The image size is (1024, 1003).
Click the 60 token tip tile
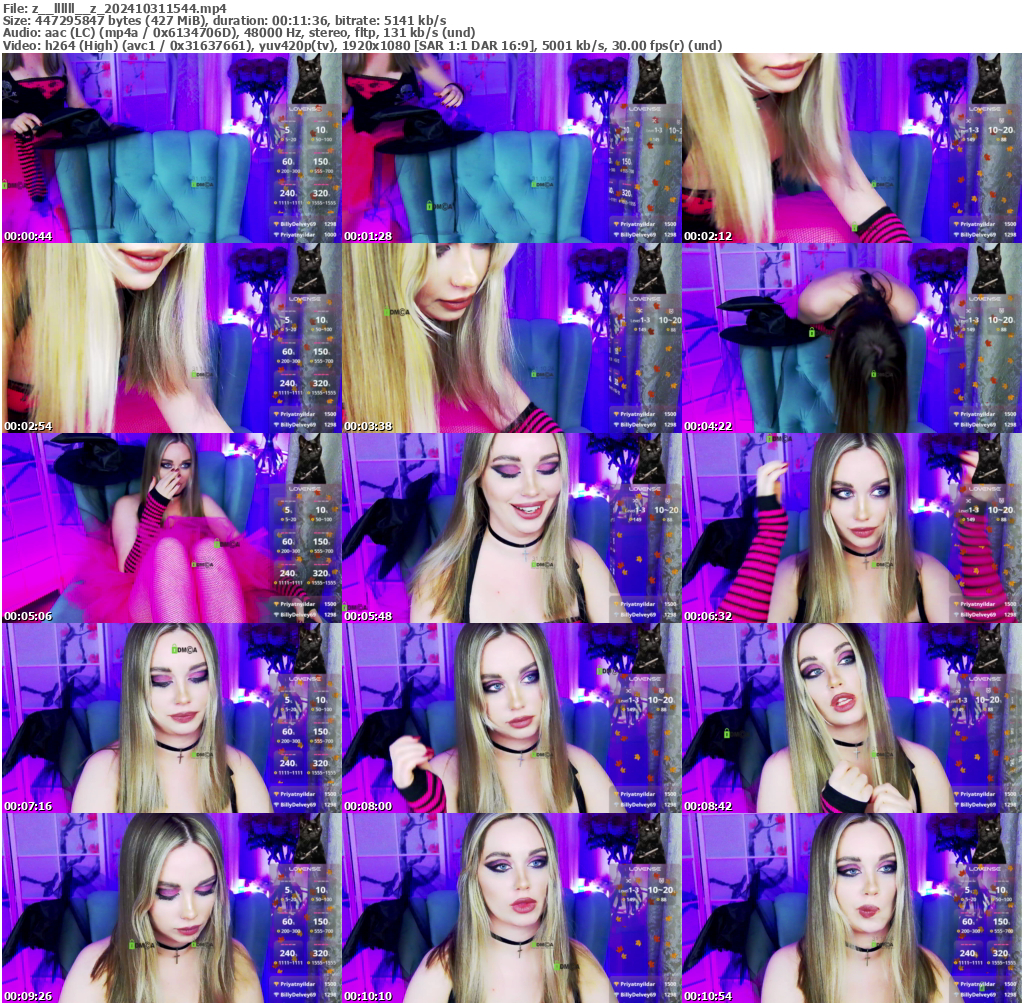point(287,161)
